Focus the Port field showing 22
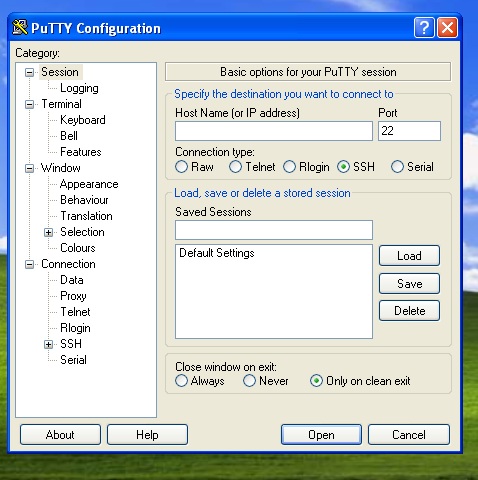Image resolution: width=478 pixels, height=480 pixels. (x=409, y=131)
